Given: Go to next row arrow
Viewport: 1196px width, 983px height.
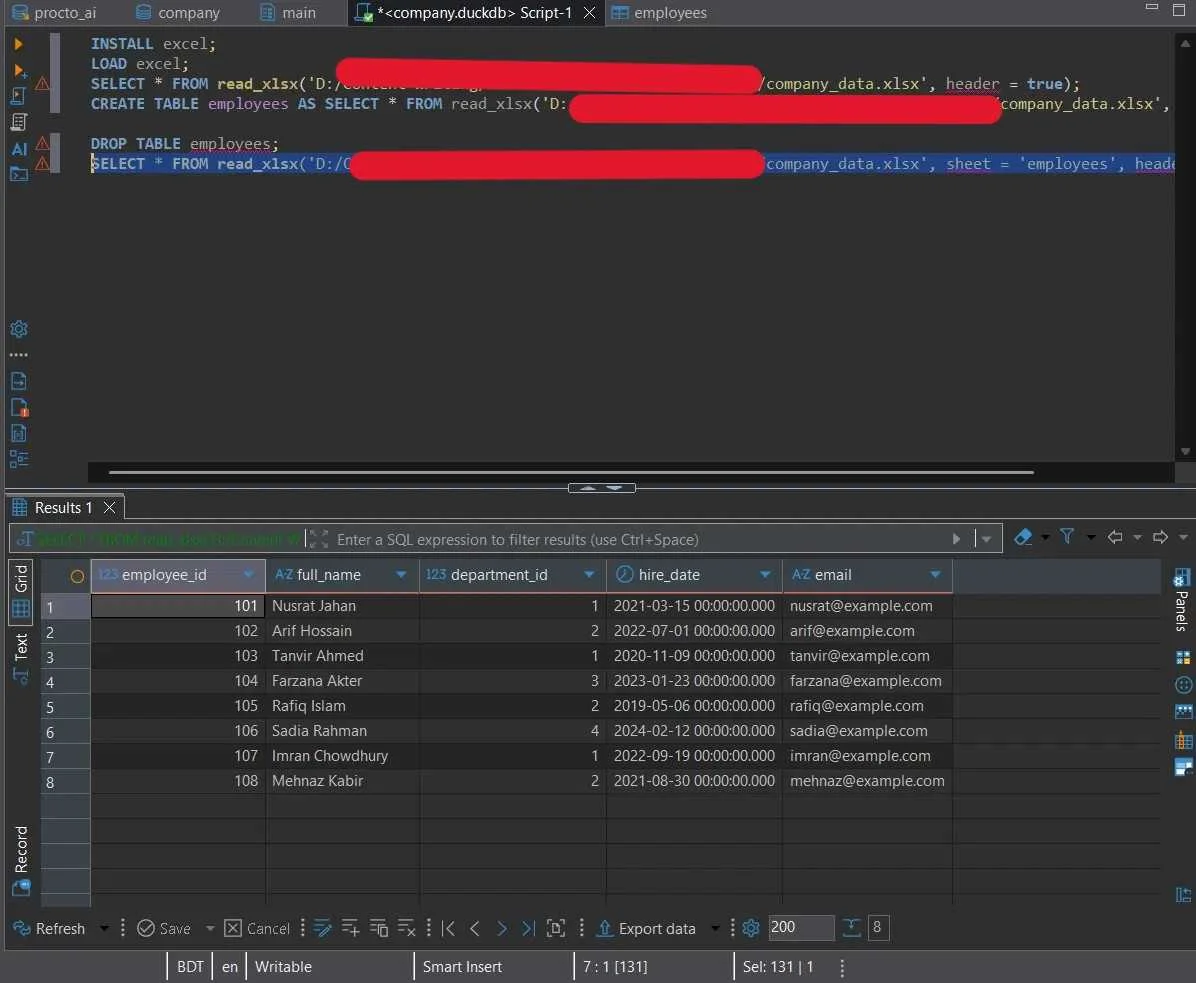Looking at the screenshot, I should click(x=501, y=928).
